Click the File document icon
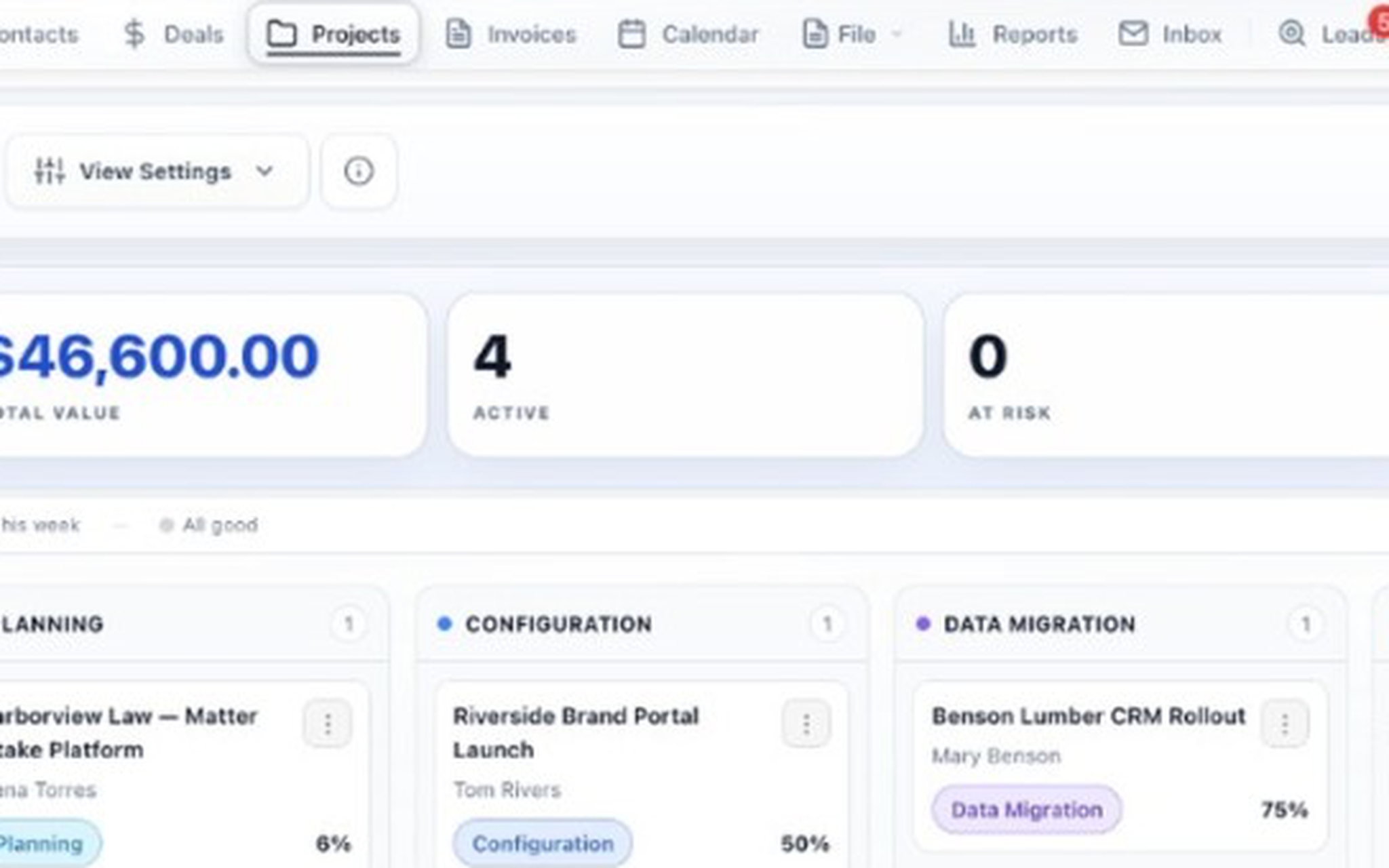The width and height of the screenshot is (1389, 868). [815, 34]
